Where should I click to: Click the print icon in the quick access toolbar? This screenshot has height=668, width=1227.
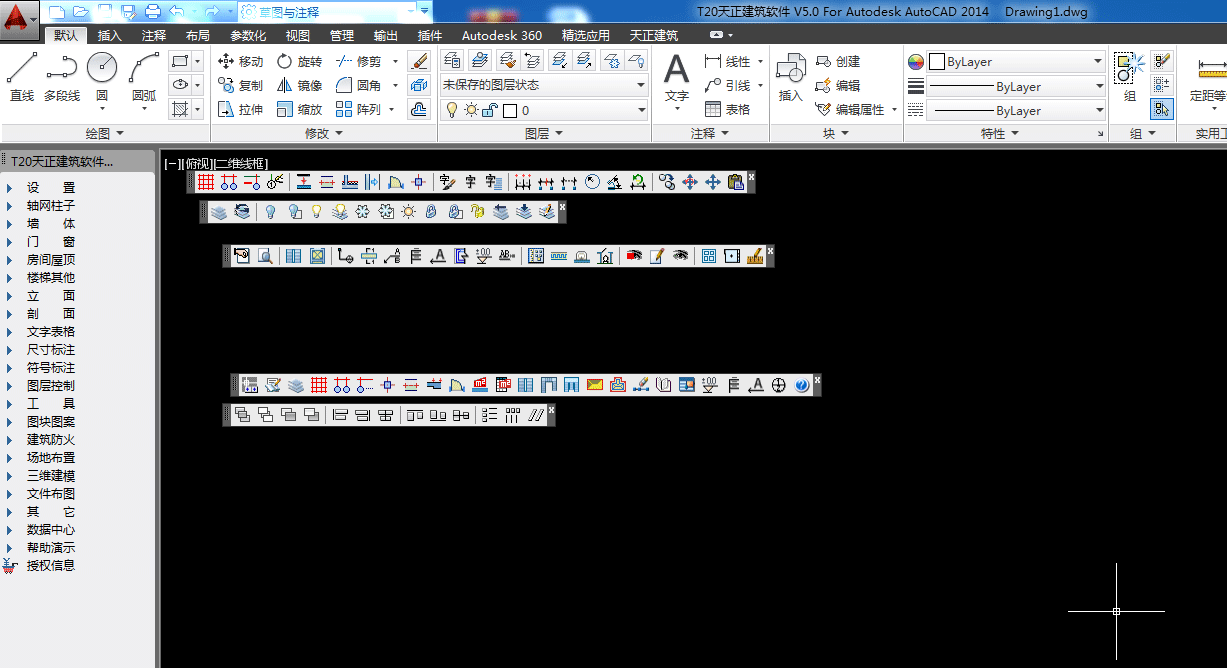[152, 11]
